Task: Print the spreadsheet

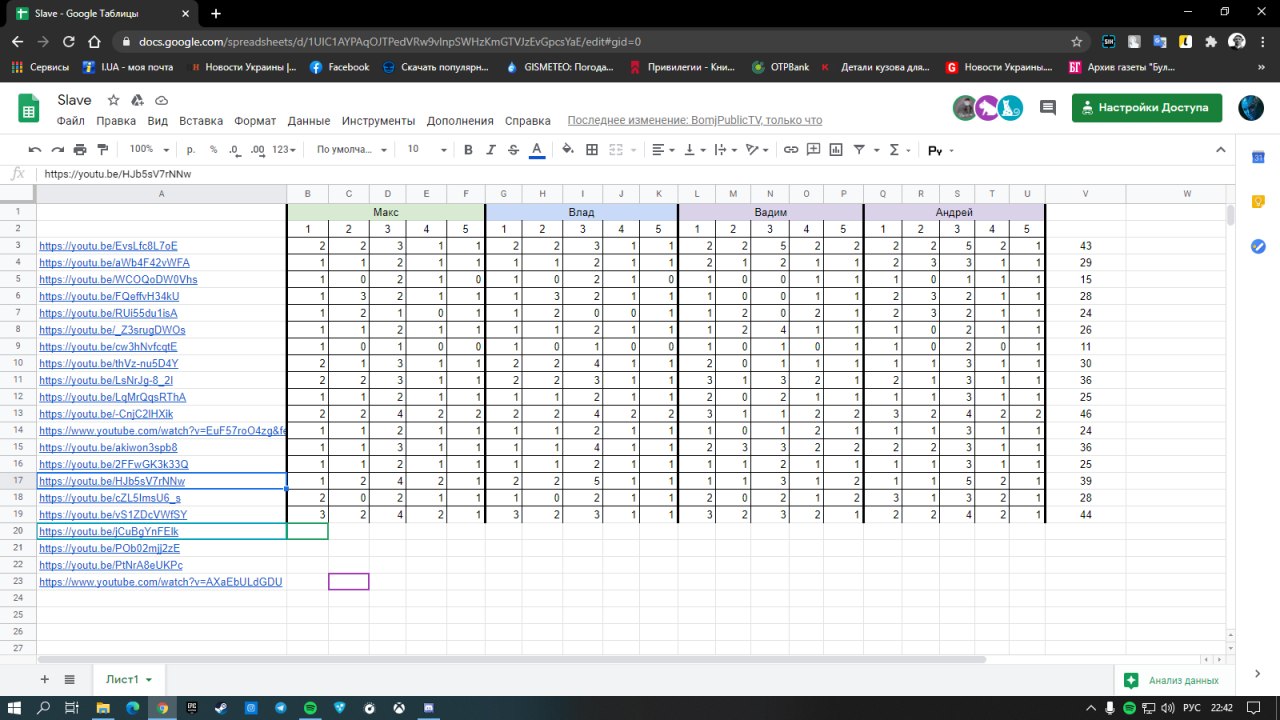Action: 79,150
